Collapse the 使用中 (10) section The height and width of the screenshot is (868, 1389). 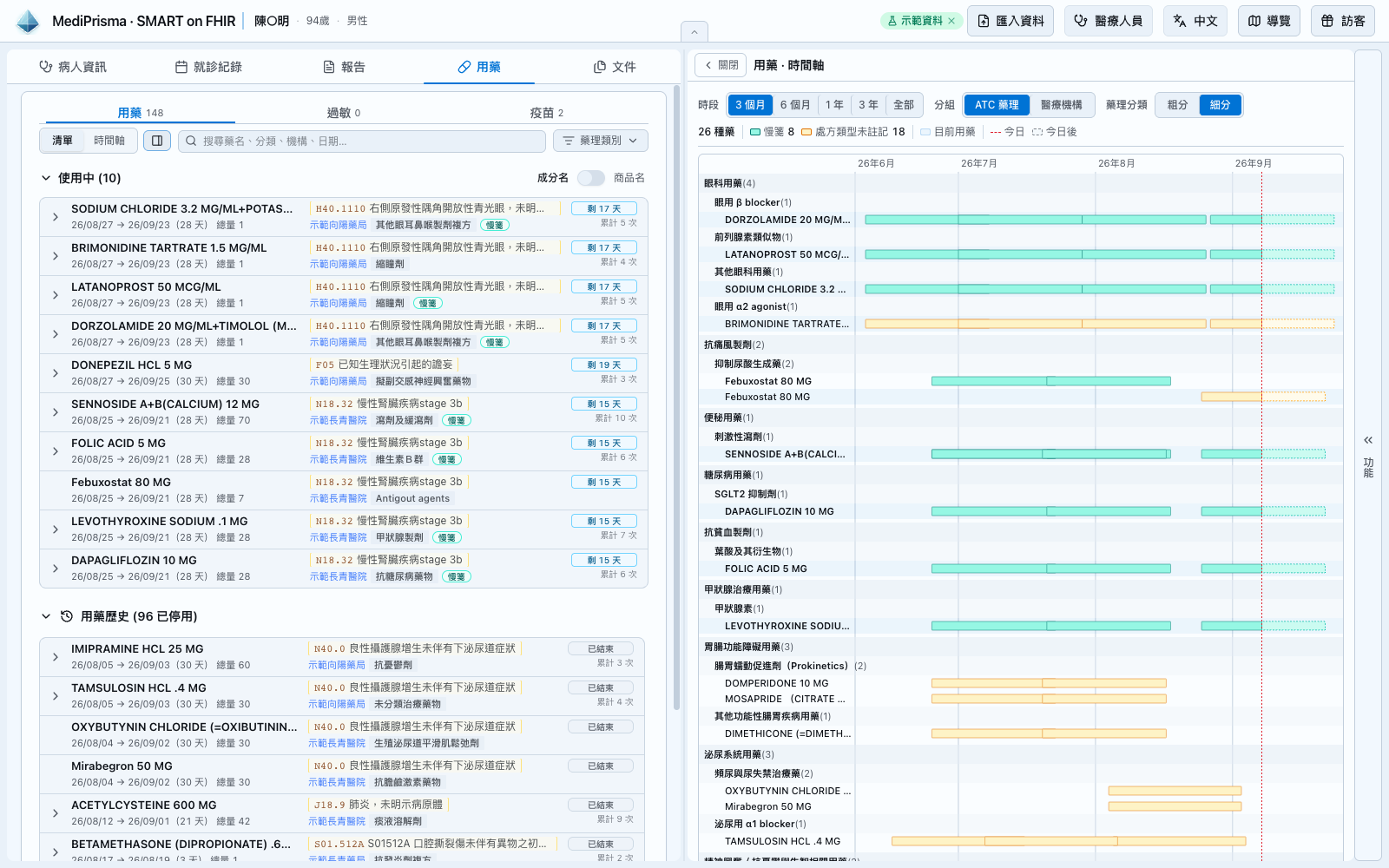47,178
